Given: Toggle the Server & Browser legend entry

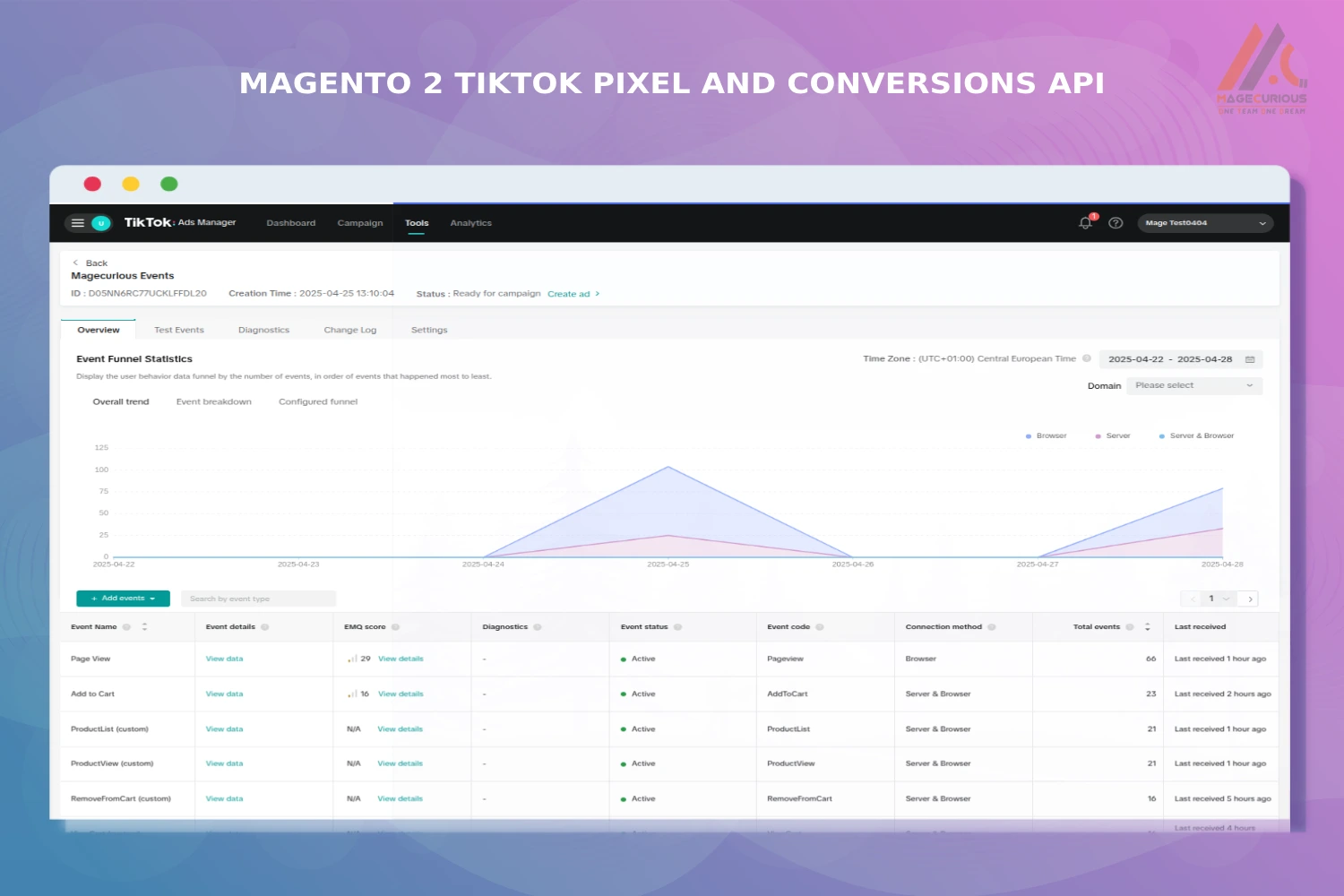Looking at the screenshot, I should (x=1195, y=435).
